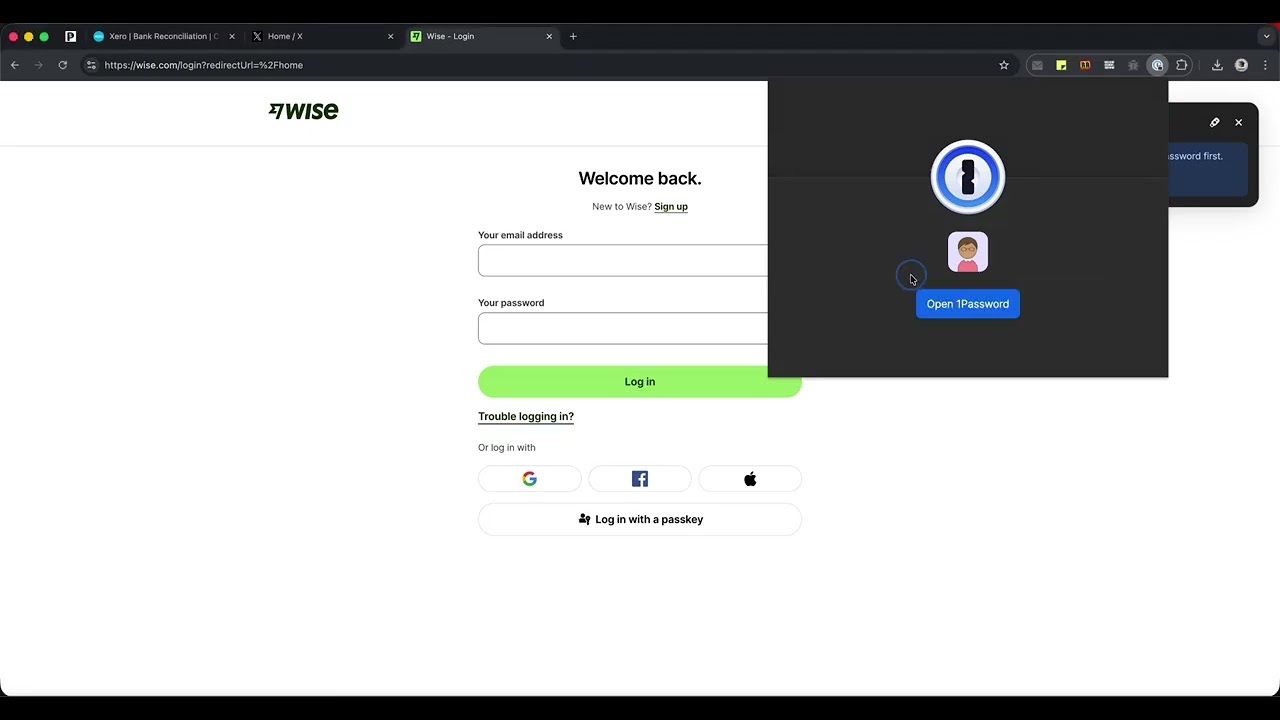
Task: Open the Chrome three-dot menu
Action: [1265, 65]
